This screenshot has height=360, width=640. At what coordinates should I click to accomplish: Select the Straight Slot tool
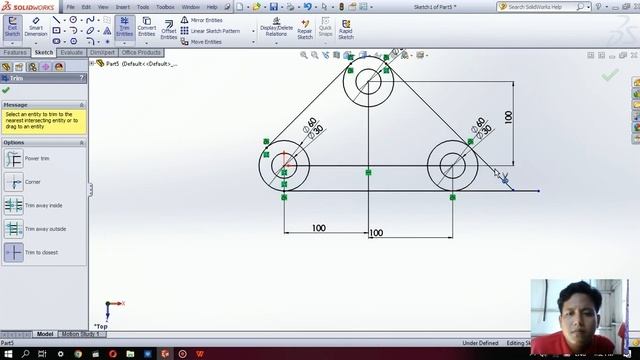tap(56, 41)
